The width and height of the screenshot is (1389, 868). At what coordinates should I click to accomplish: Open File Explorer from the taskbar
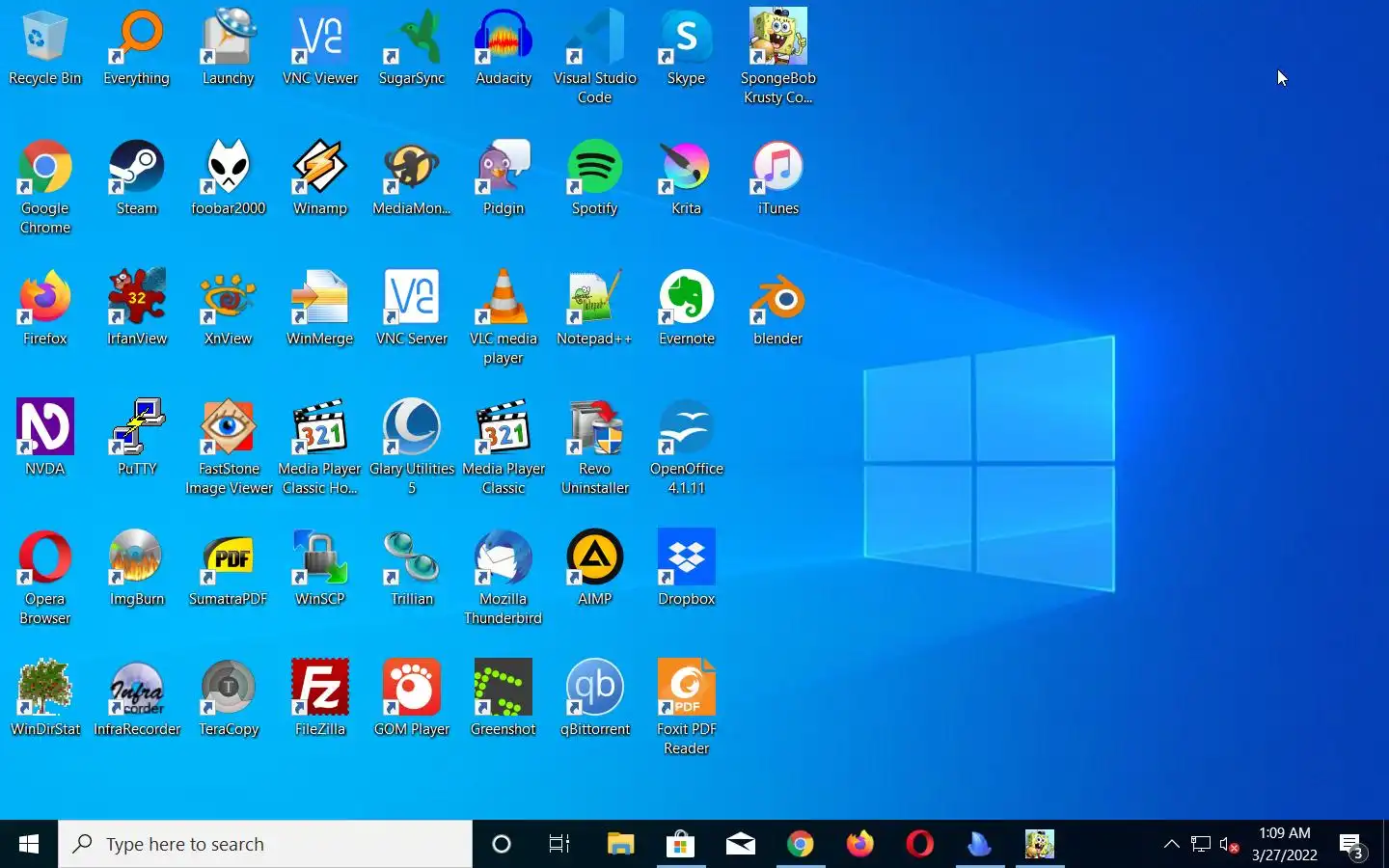coord(620,844)
